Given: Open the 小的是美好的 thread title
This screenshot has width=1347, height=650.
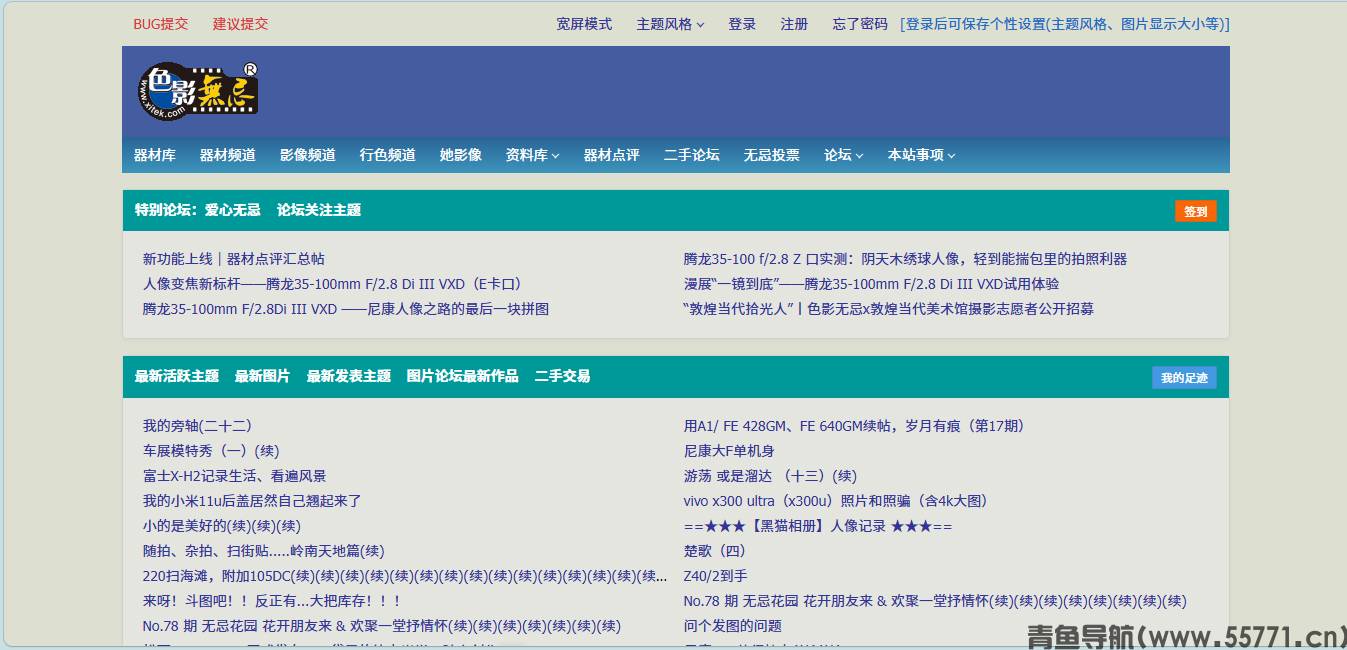Looking at the screenshot, I should [x=184, y=526].
